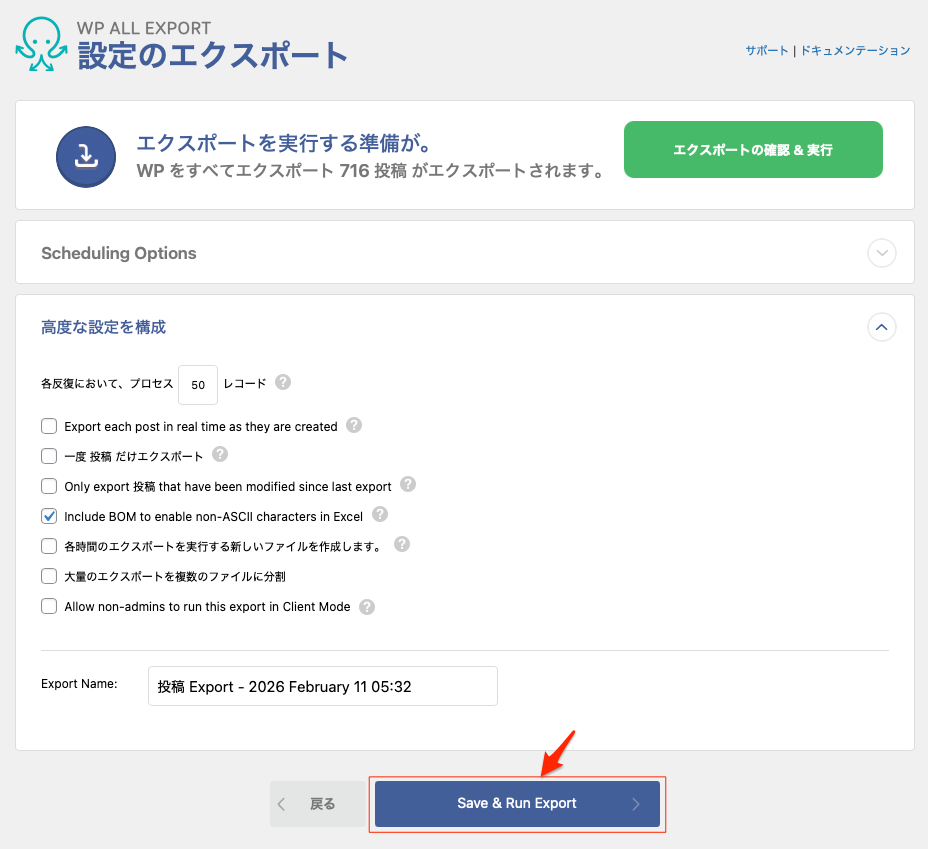Open the サポート link

point(766,50)
